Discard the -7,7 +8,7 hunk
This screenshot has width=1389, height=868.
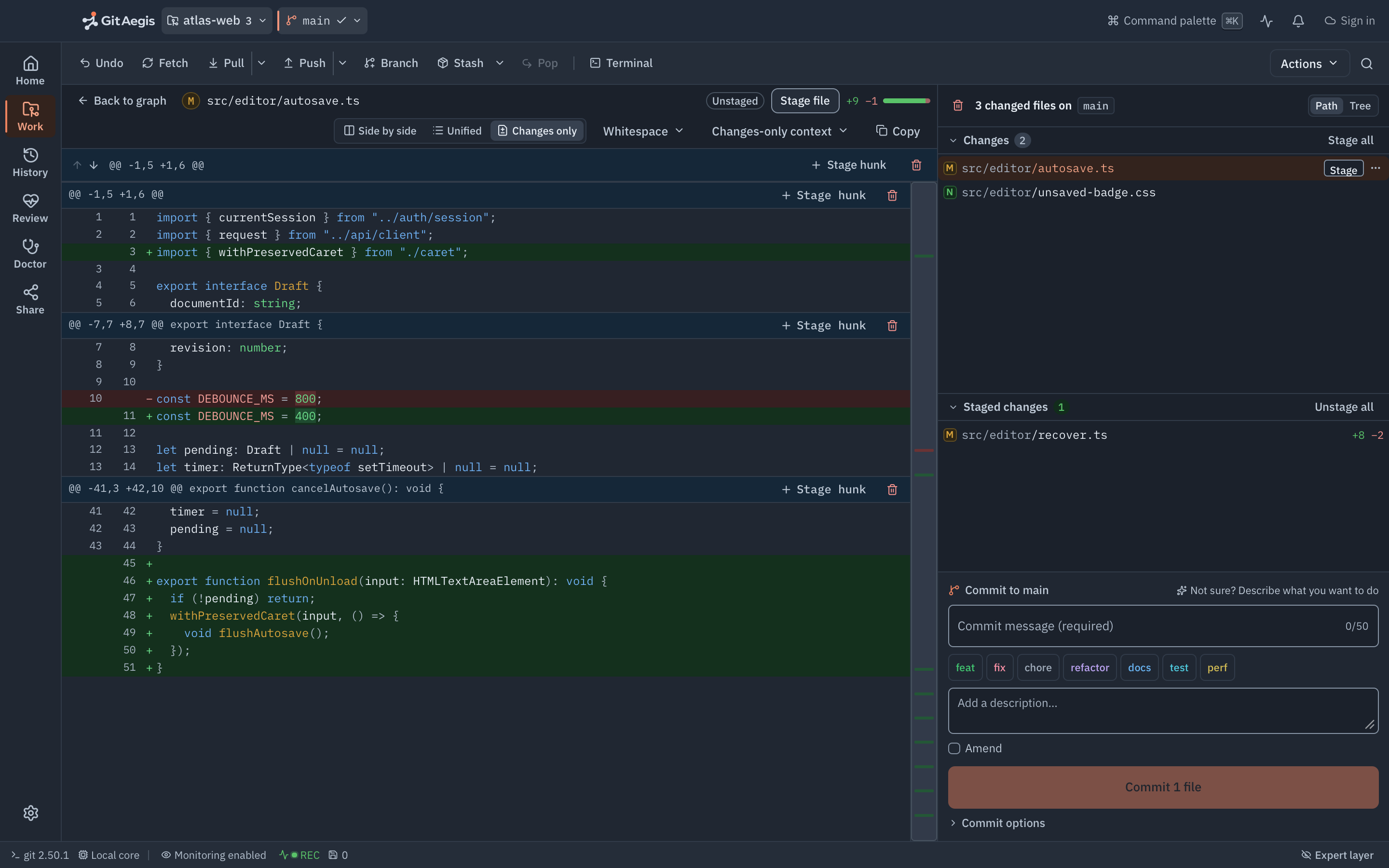tap(893, 325)
